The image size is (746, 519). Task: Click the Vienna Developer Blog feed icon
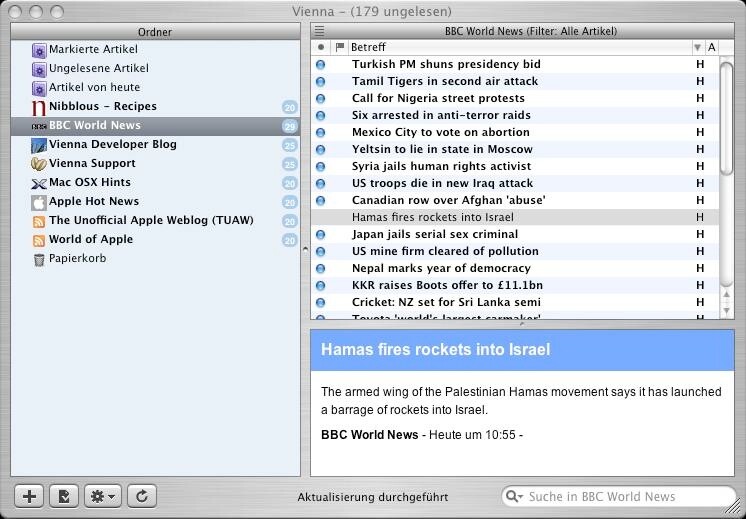39,145
